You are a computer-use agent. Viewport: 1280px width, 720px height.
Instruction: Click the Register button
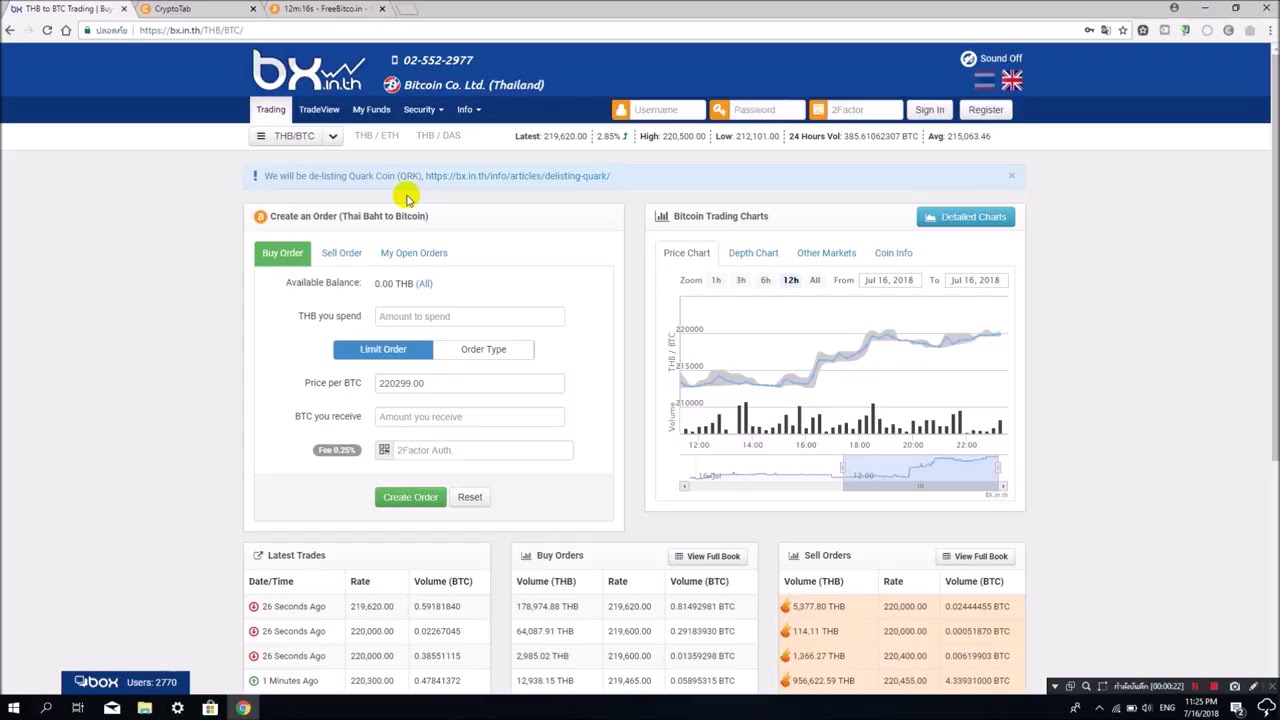click(985, 110)
